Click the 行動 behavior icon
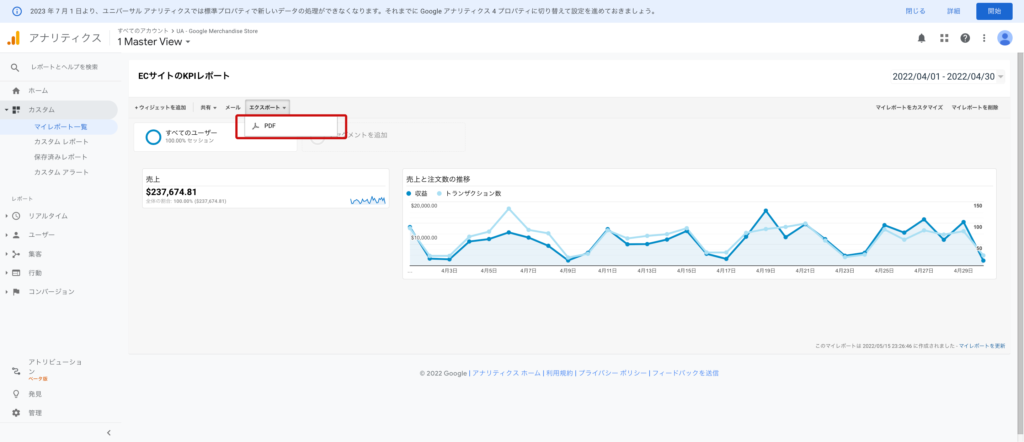Image resolution: width=1024 pixels, height=442 pixels. pos(16,272)
